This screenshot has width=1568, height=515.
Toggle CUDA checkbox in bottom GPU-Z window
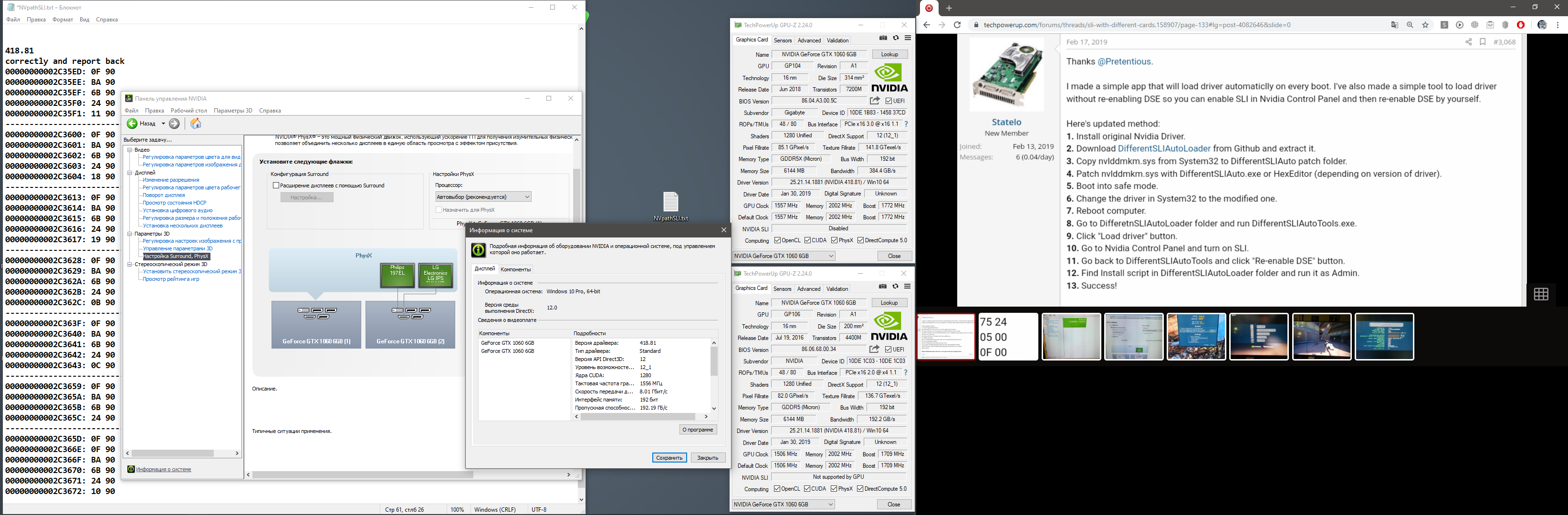click(807, 488)
